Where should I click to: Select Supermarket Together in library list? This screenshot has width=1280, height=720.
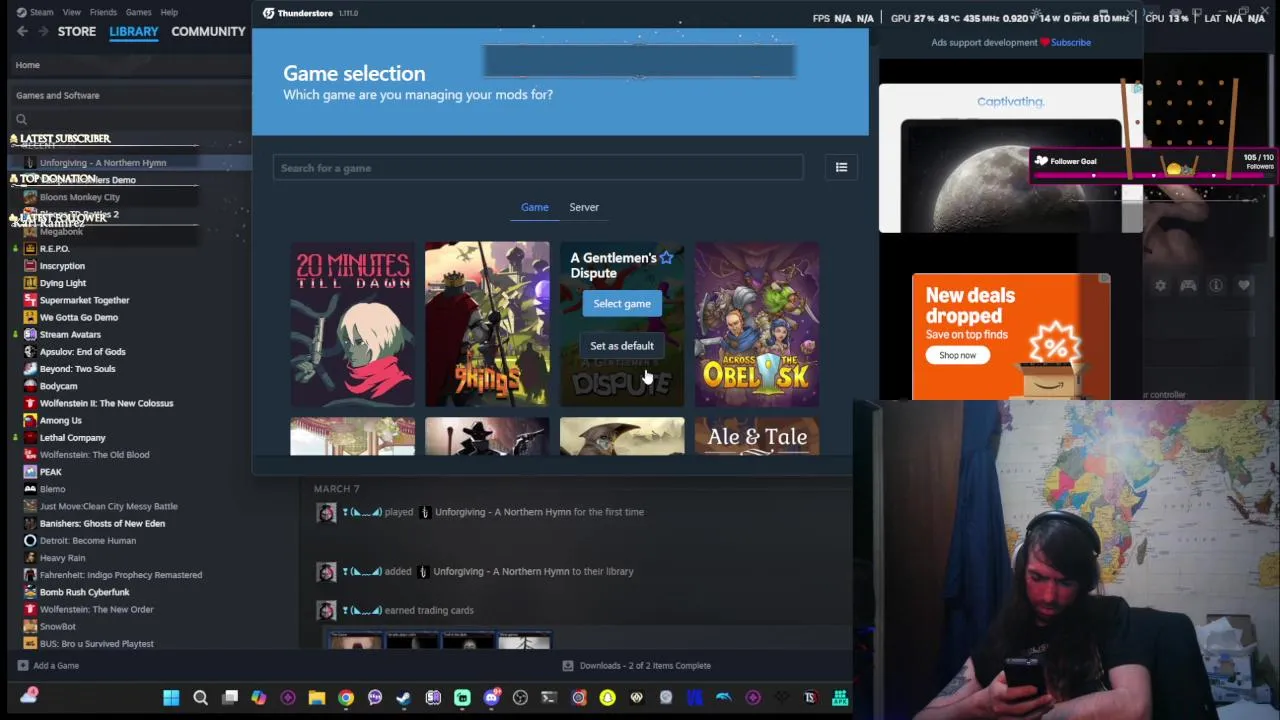tap(84, 300)
